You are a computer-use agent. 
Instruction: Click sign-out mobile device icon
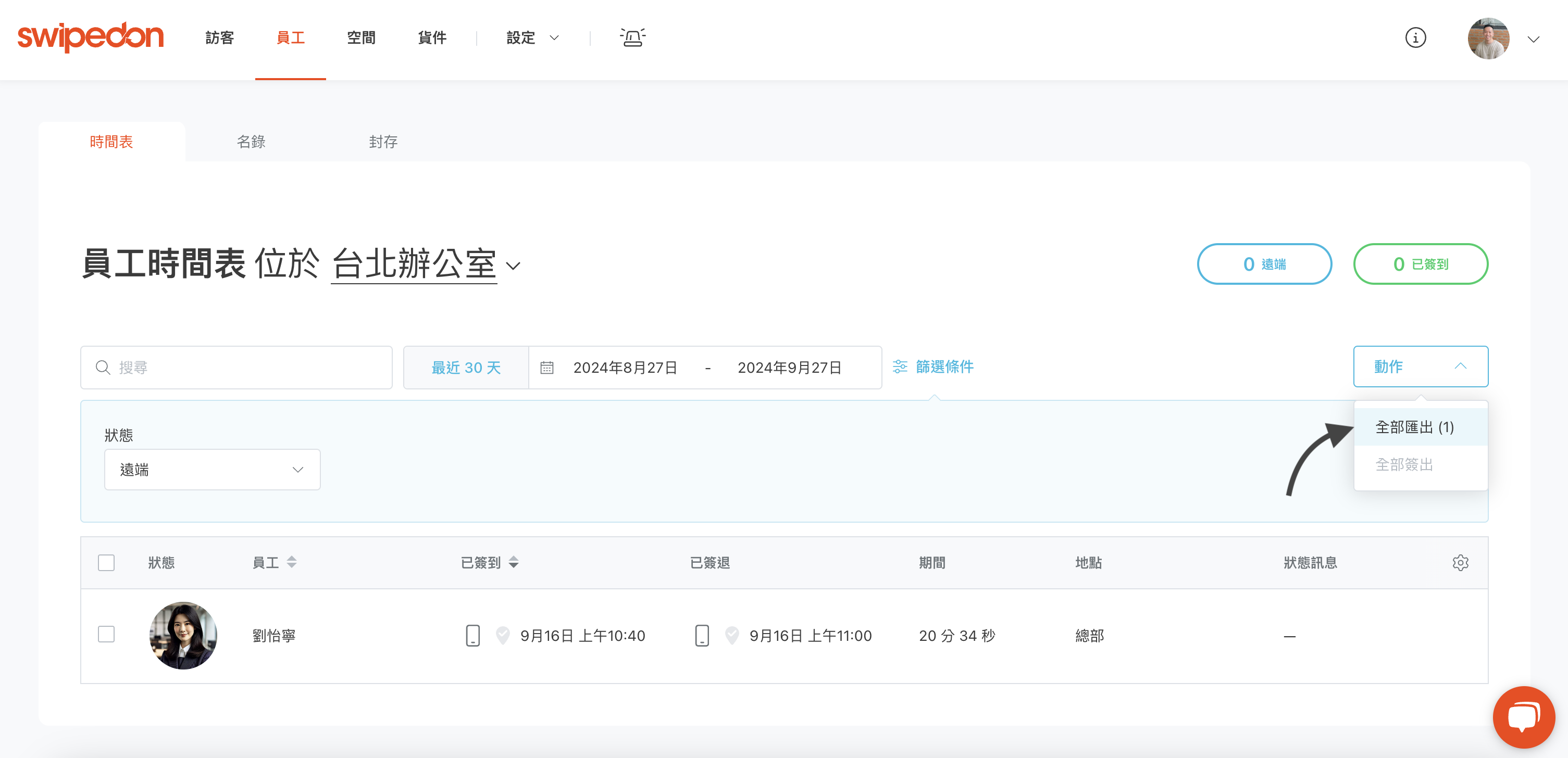point(702,636)
